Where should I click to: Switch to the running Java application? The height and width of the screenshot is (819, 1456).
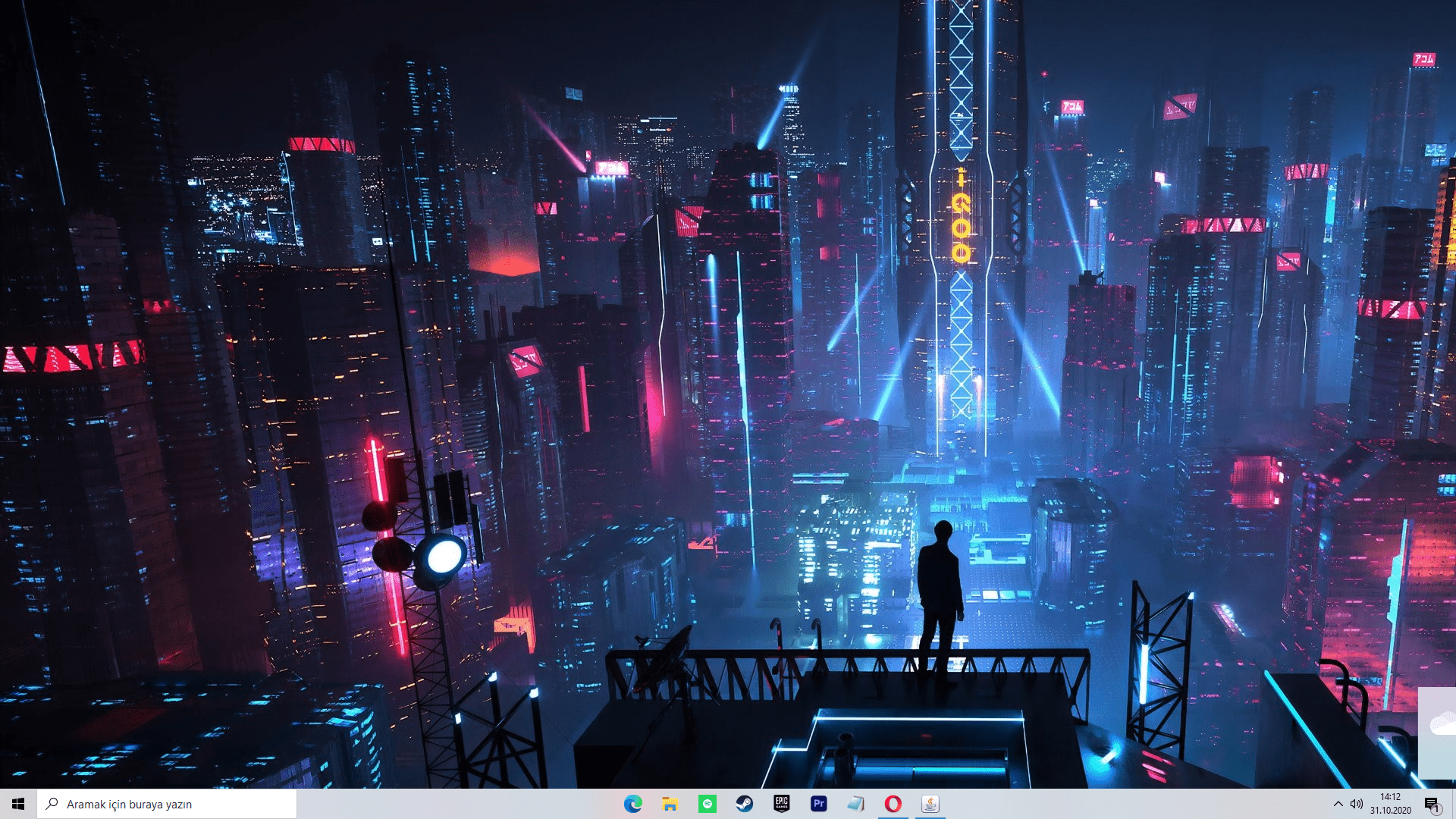point(930,804)
